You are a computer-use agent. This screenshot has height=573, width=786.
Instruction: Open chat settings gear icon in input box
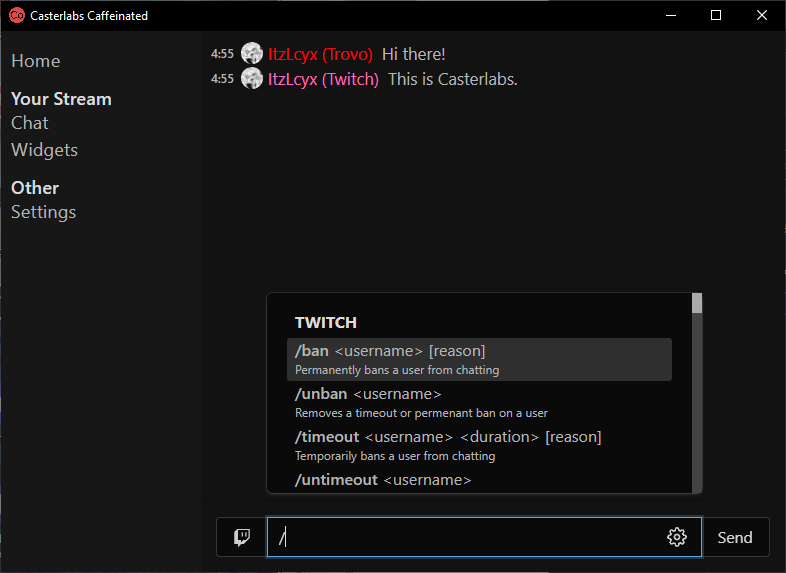pos(677,537)
